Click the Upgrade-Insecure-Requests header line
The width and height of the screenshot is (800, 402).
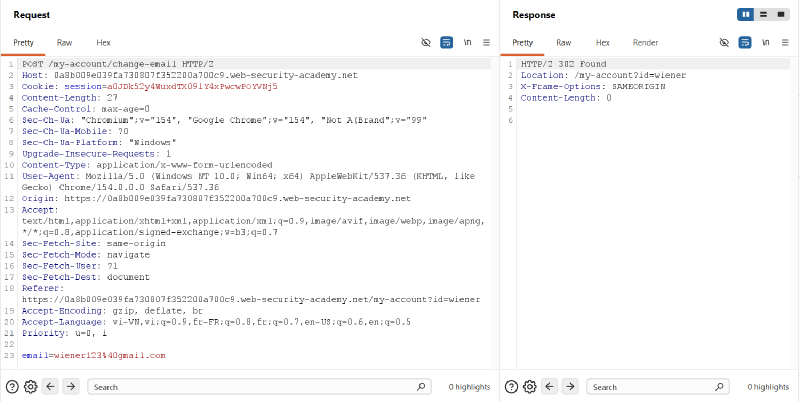(96, 154)
